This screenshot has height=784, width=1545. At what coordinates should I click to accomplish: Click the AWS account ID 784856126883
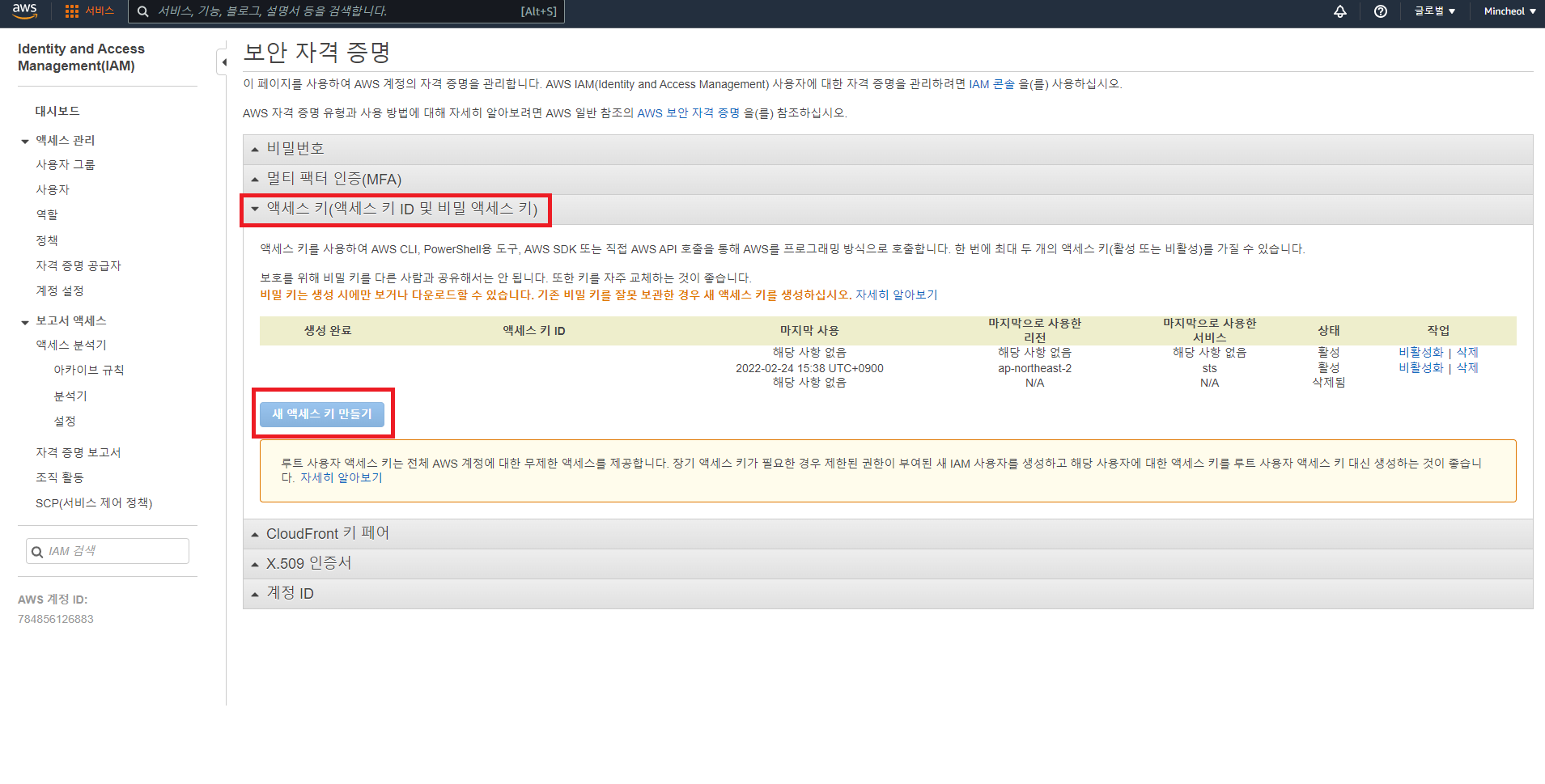point(56,619)
